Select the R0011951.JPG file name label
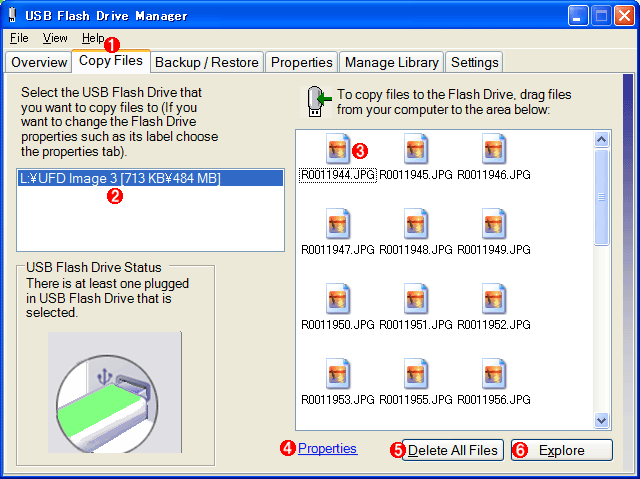Viewport: 640px width, 479px height. [416, 325]
